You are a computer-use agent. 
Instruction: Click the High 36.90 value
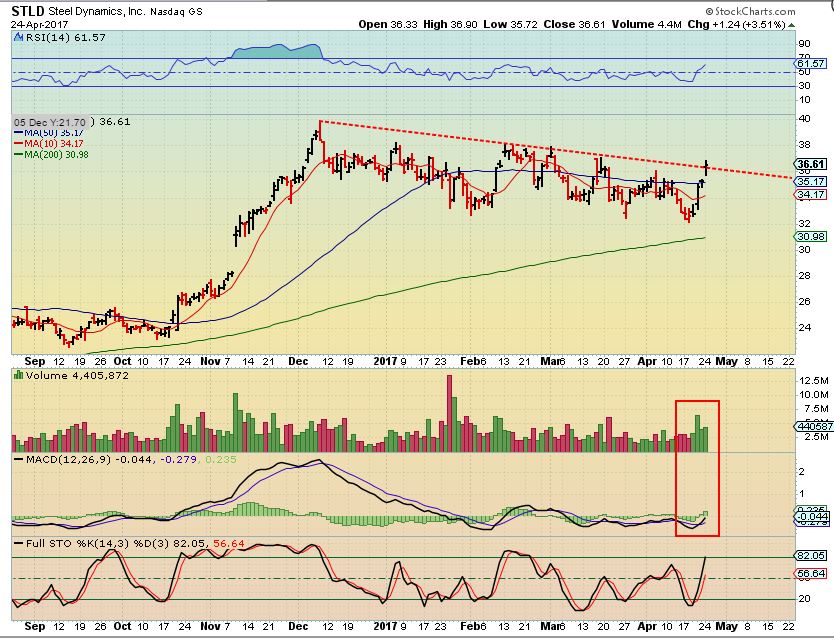451,24
